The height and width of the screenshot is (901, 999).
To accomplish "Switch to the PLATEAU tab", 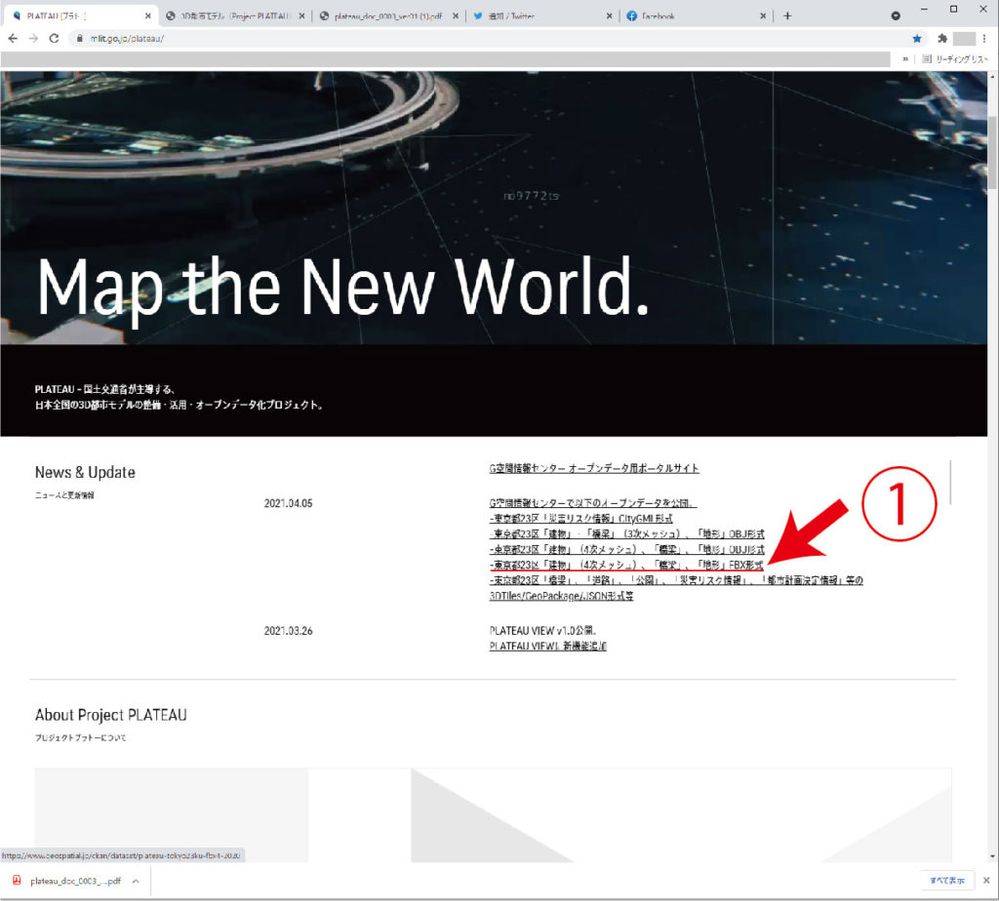I will tap(80, 16).
